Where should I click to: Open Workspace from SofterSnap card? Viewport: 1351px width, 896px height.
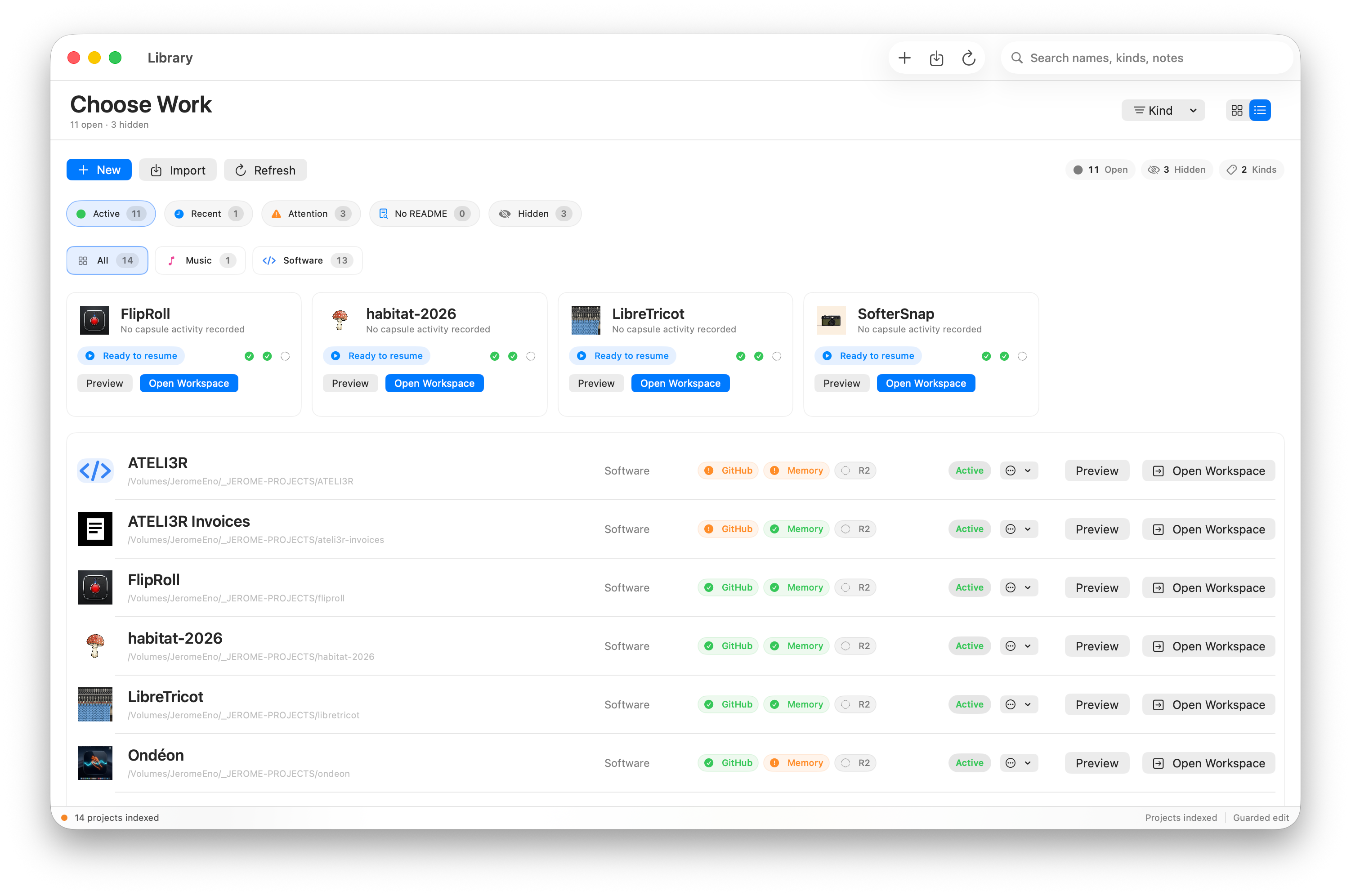click(926, 383)
